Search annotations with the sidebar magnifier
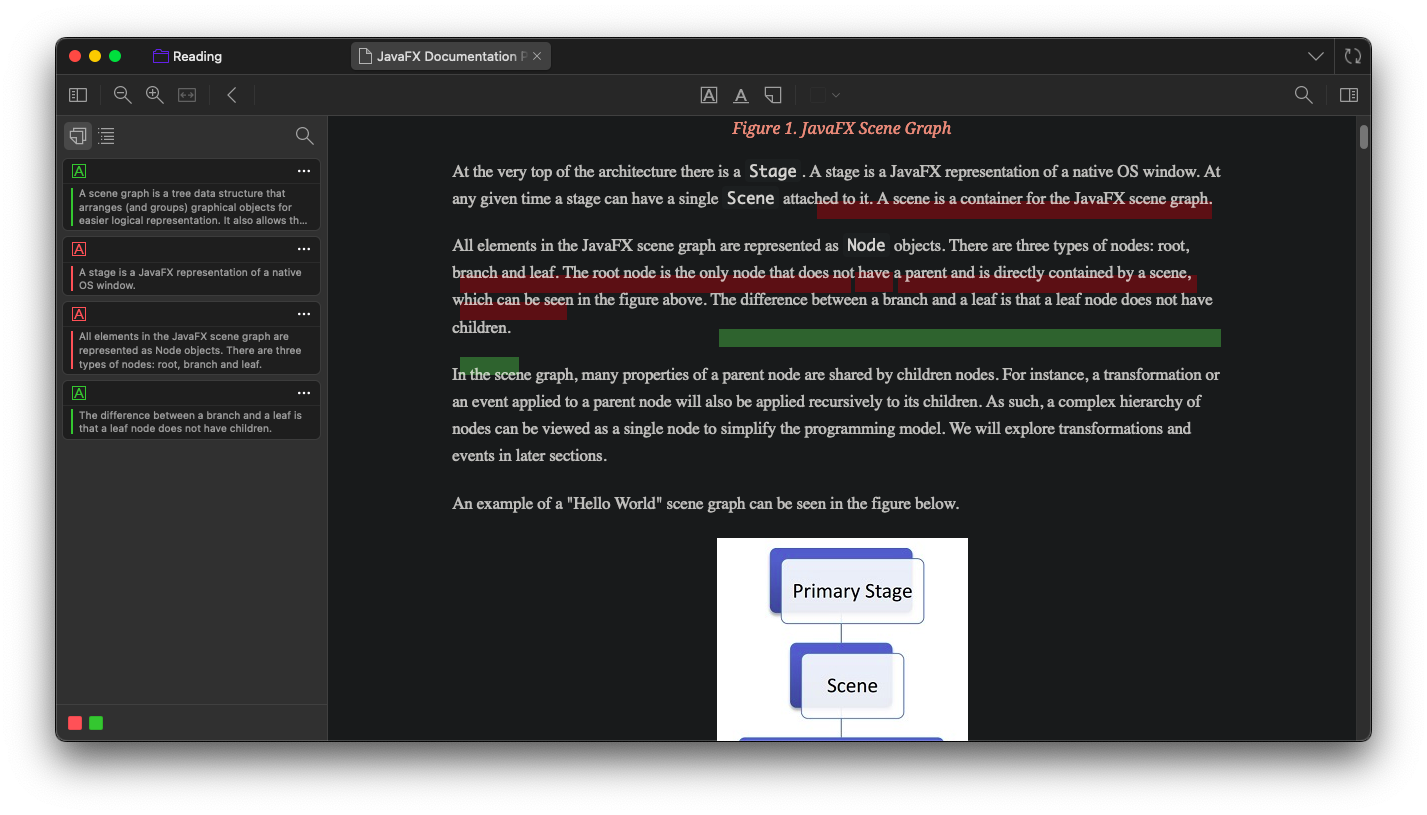The height and width of the screenshot is (815, 1427). coord(305,136)
